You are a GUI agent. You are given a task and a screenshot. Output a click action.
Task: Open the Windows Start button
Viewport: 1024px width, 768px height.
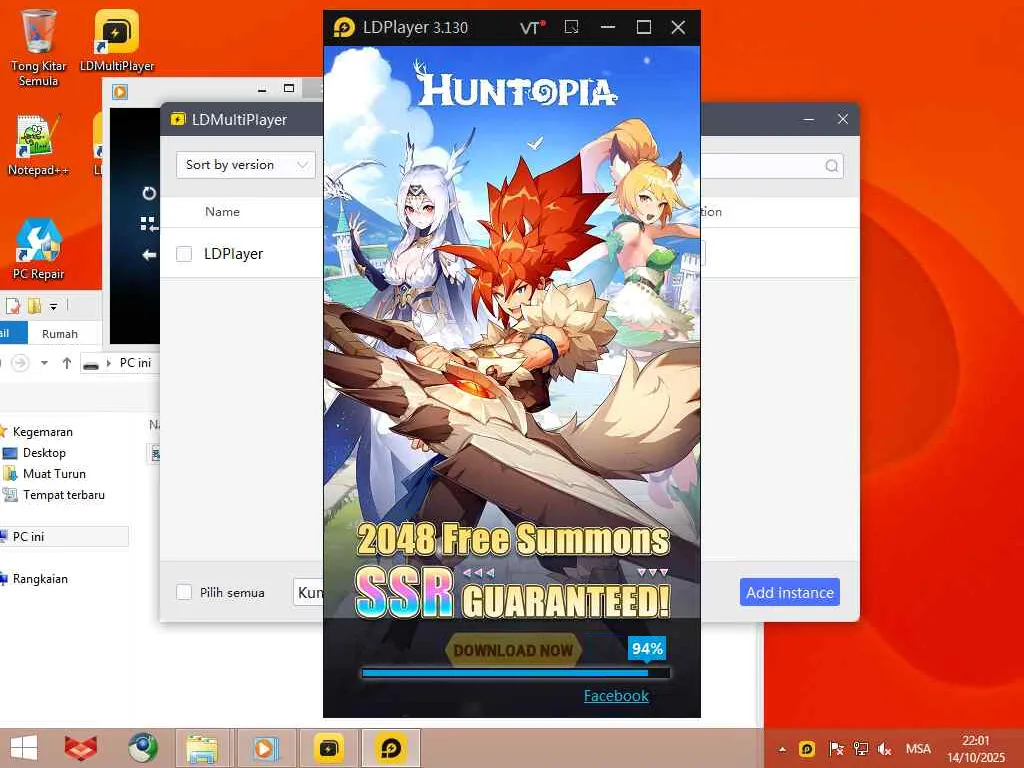pos(24,748)
